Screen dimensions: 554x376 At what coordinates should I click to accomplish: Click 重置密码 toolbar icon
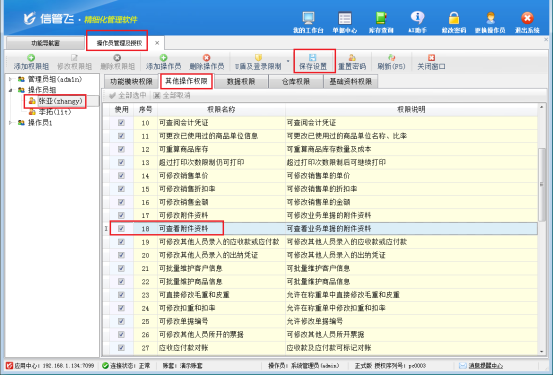352,62
